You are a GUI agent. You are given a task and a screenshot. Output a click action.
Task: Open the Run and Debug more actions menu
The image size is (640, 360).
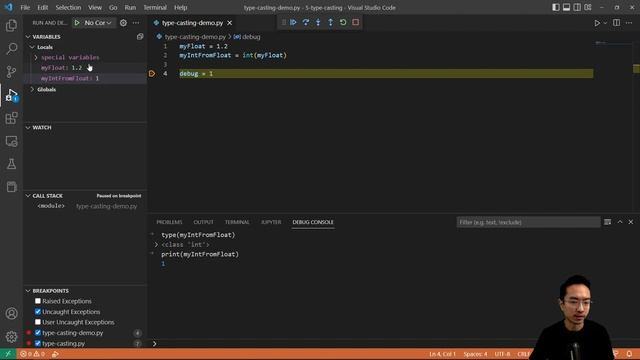[x=136, y=23]
